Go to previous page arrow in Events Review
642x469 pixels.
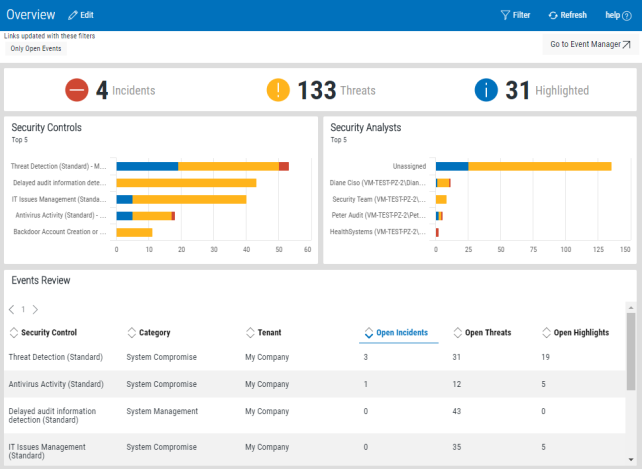(x=11, y=310)
